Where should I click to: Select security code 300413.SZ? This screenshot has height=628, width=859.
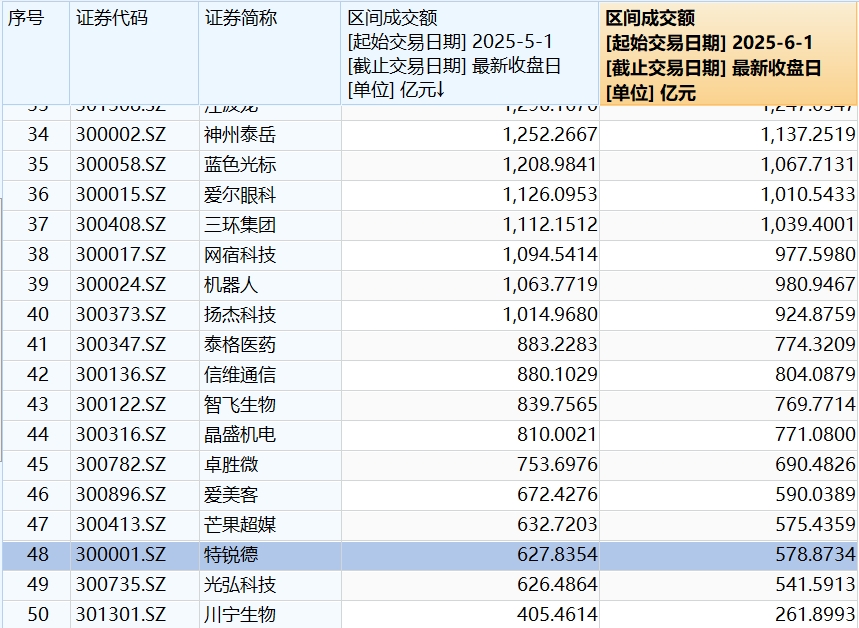(x=121, y=525)
